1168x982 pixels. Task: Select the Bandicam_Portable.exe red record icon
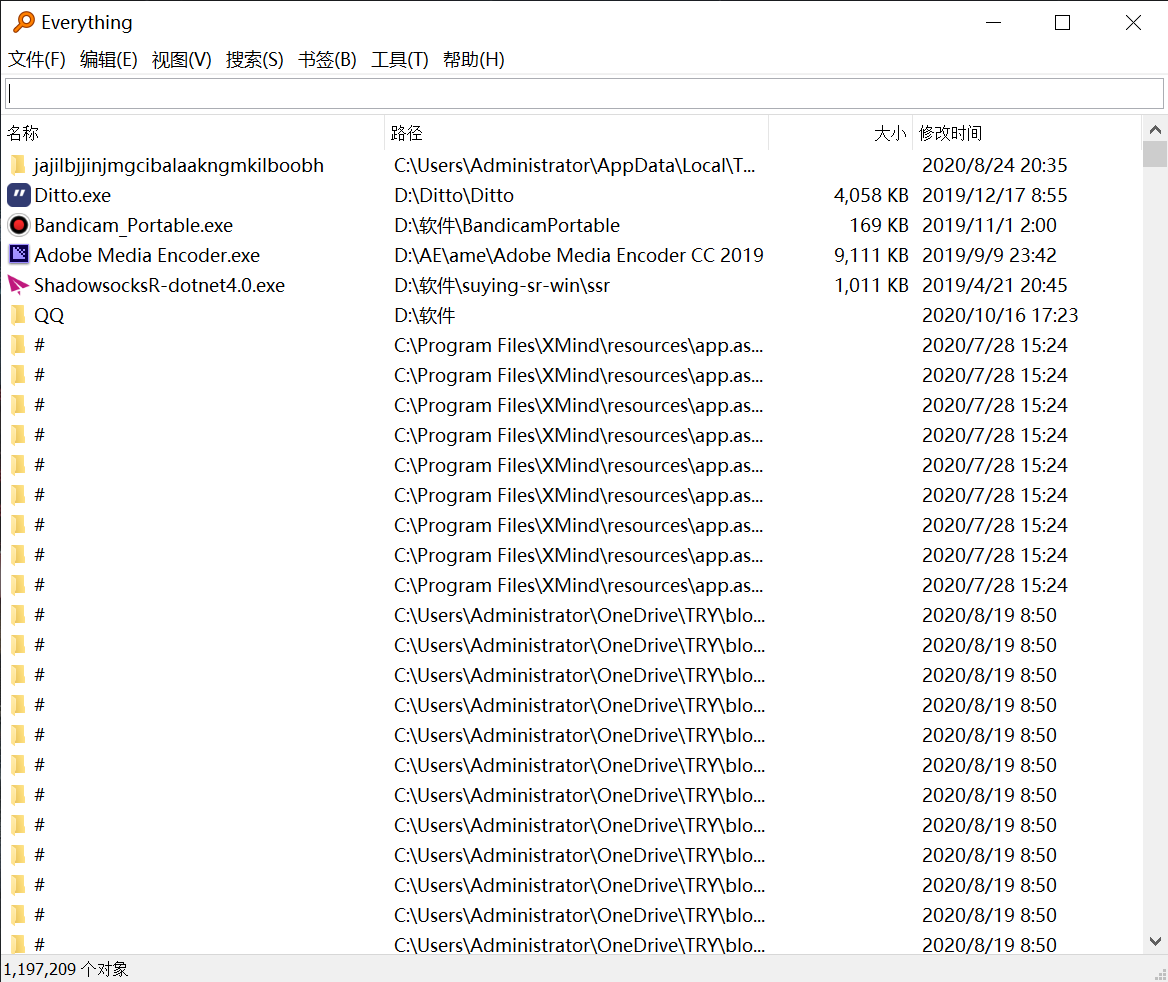pyautogui.click(x=19, y=225)
